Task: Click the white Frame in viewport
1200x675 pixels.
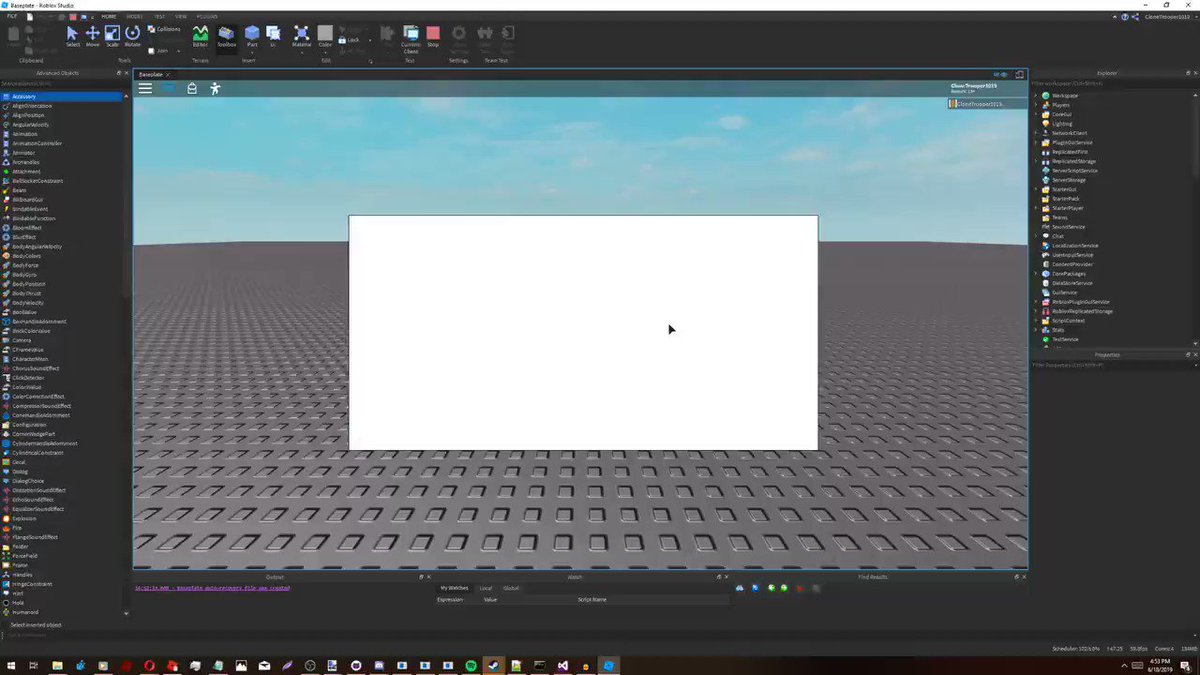Action: pyautogui.click(x=583, y=333)
